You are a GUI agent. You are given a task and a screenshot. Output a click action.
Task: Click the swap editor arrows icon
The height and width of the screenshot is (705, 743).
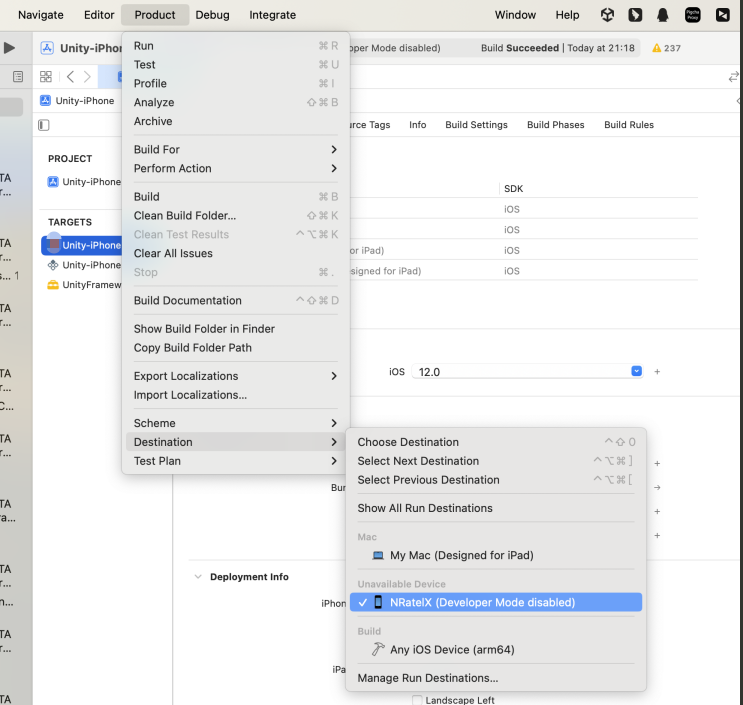tap(734, 77)
